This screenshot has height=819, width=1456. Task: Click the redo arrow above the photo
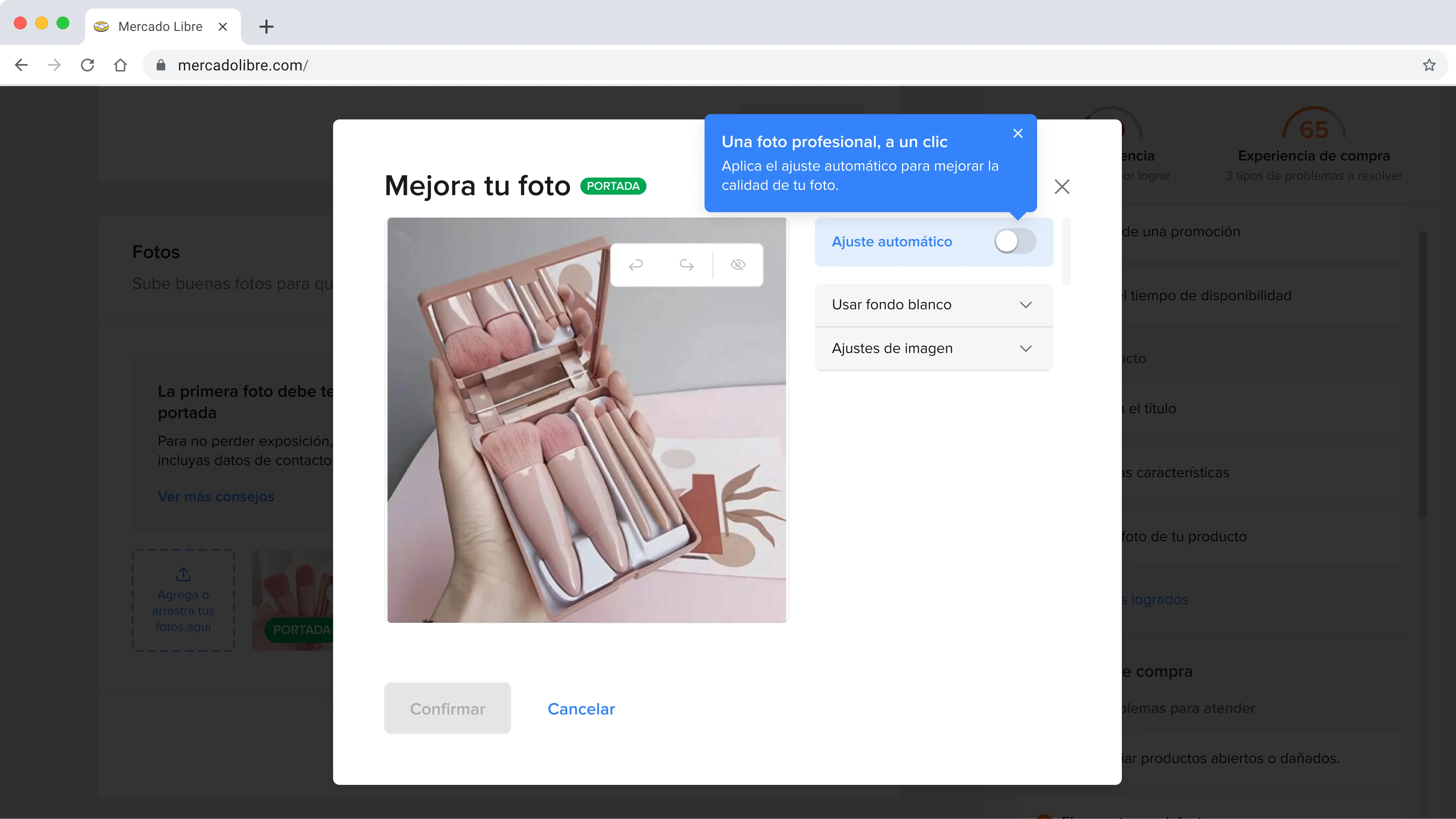pos(686,265)
